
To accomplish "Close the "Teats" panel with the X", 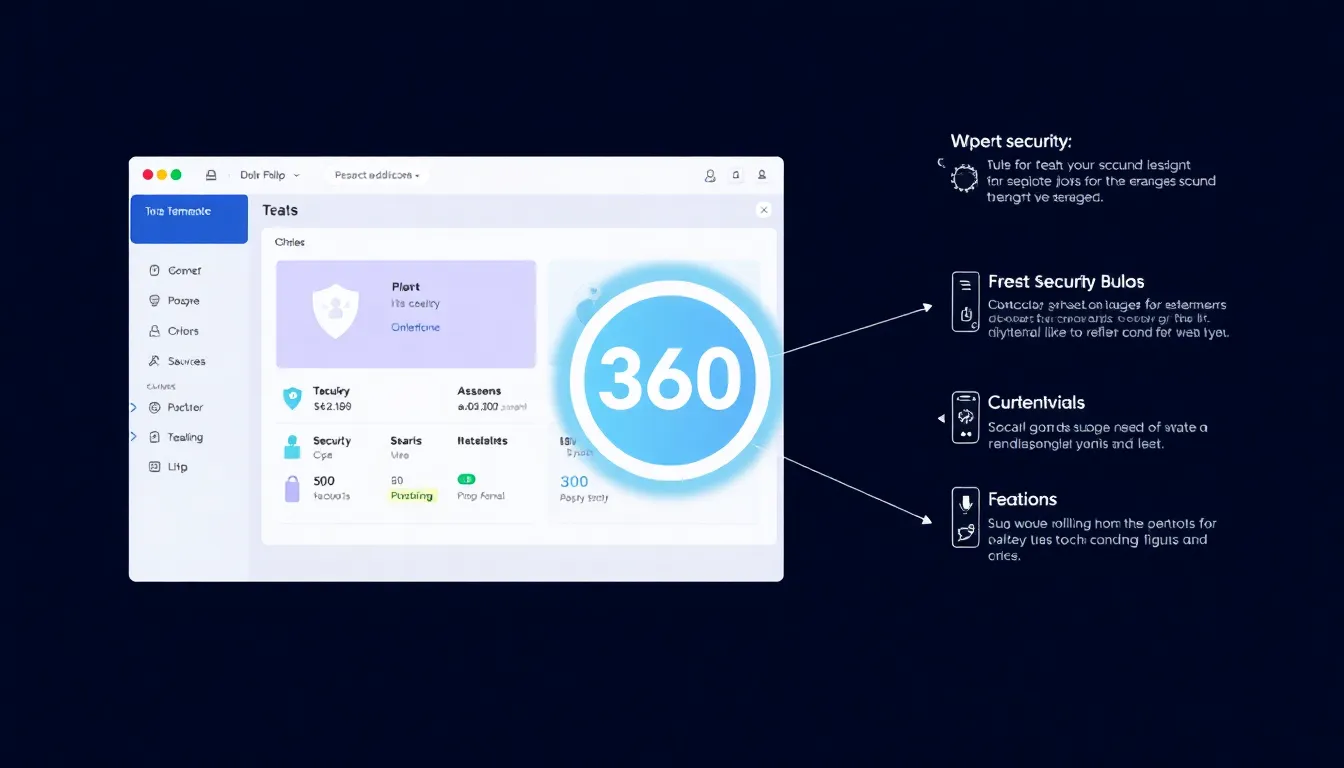I will point(764,210).
